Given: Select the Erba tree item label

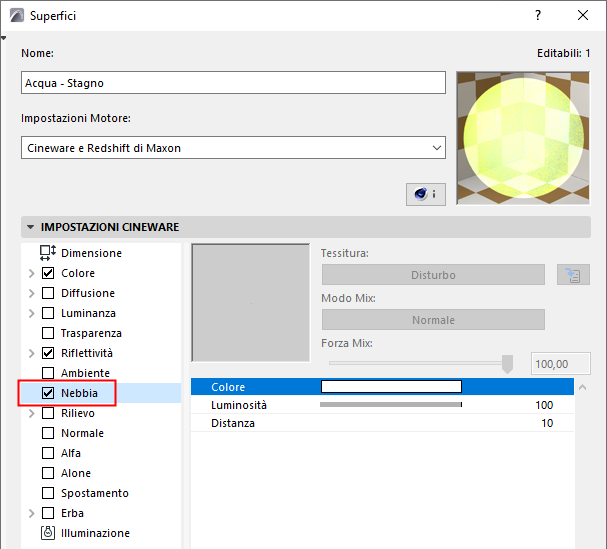Looking at the screenshot, I should pos(72,513).
